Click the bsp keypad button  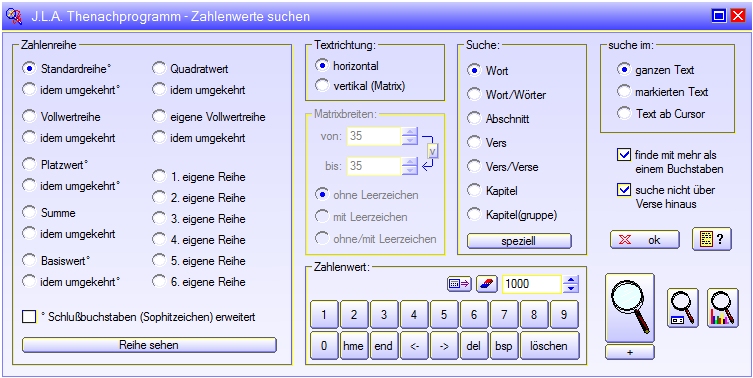504,345
